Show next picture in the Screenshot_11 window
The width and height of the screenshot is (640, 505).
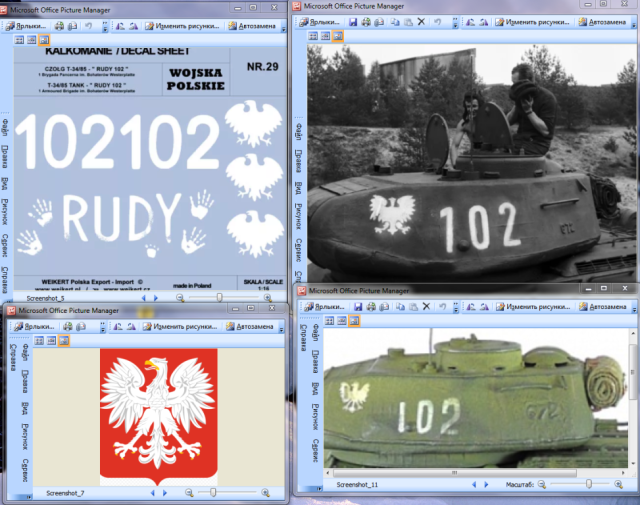[x=487, y=485]
